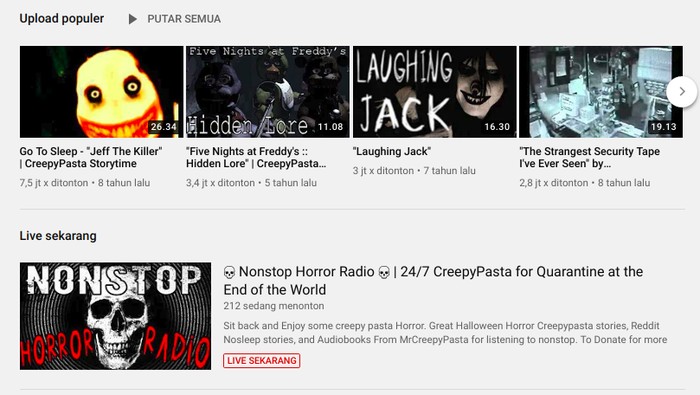This screenshot has width=700, height=395.
Task: Open the Laughing Jack video thumbnail
Action: [434, 91]
